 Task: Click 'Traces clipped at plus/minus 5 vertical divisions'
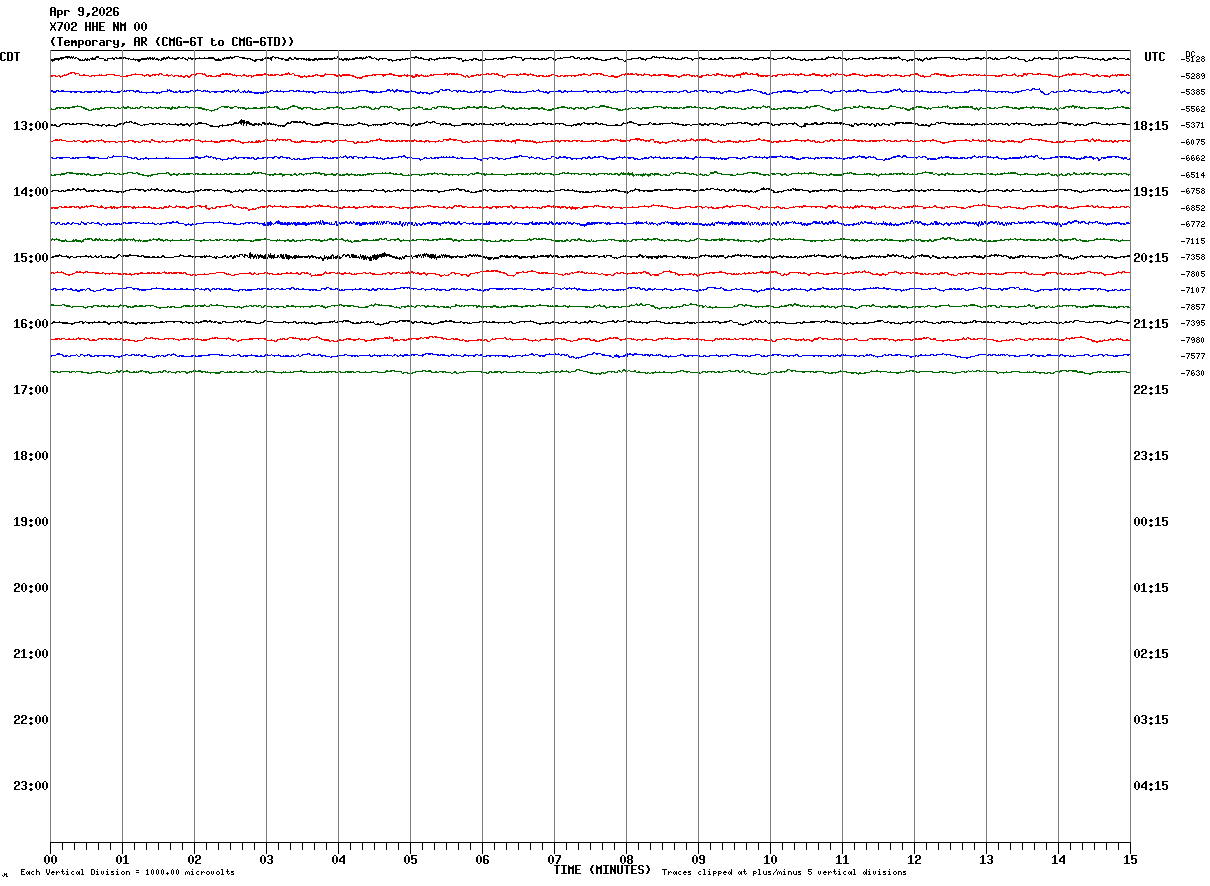[x=784, y=873]
